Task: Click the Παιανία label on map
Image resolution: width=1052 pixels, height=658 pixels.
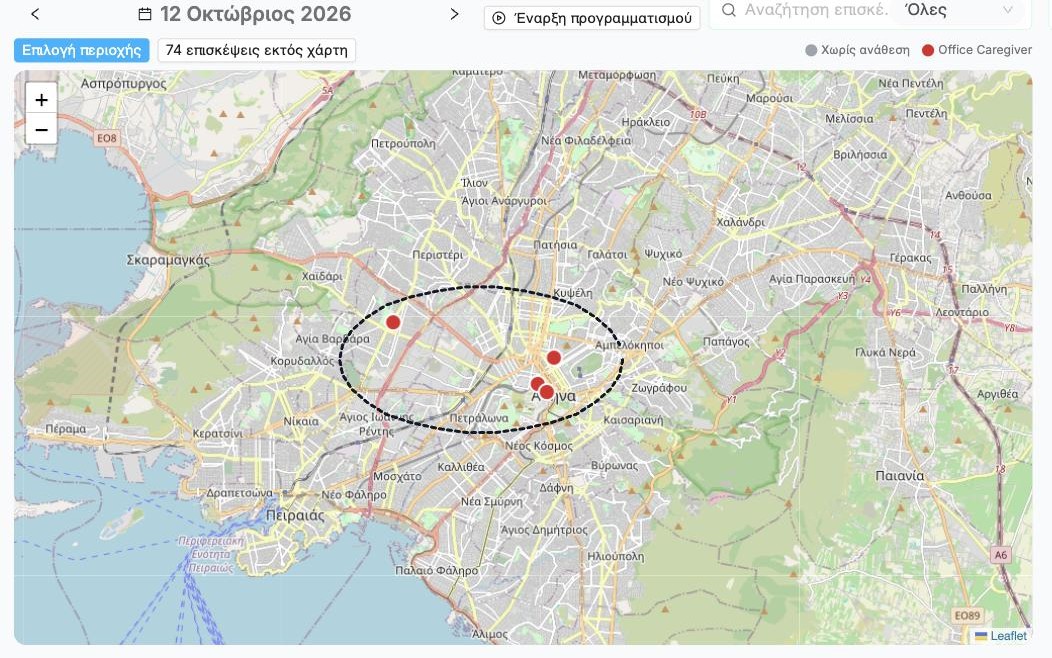Action: point(900,476)
